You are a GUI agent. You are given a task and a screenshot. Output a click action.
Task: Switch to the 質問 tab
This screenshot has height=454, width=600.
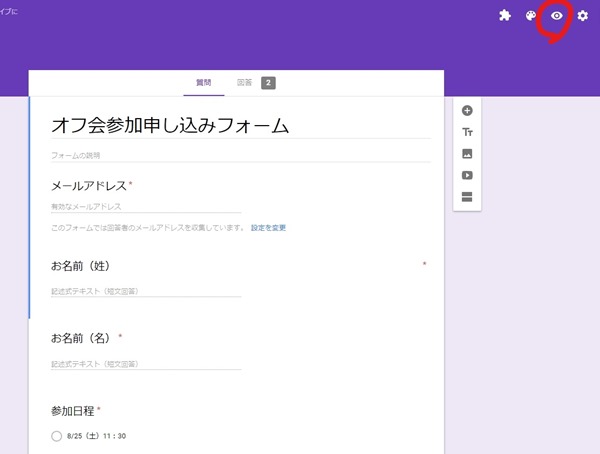point(206,83)
